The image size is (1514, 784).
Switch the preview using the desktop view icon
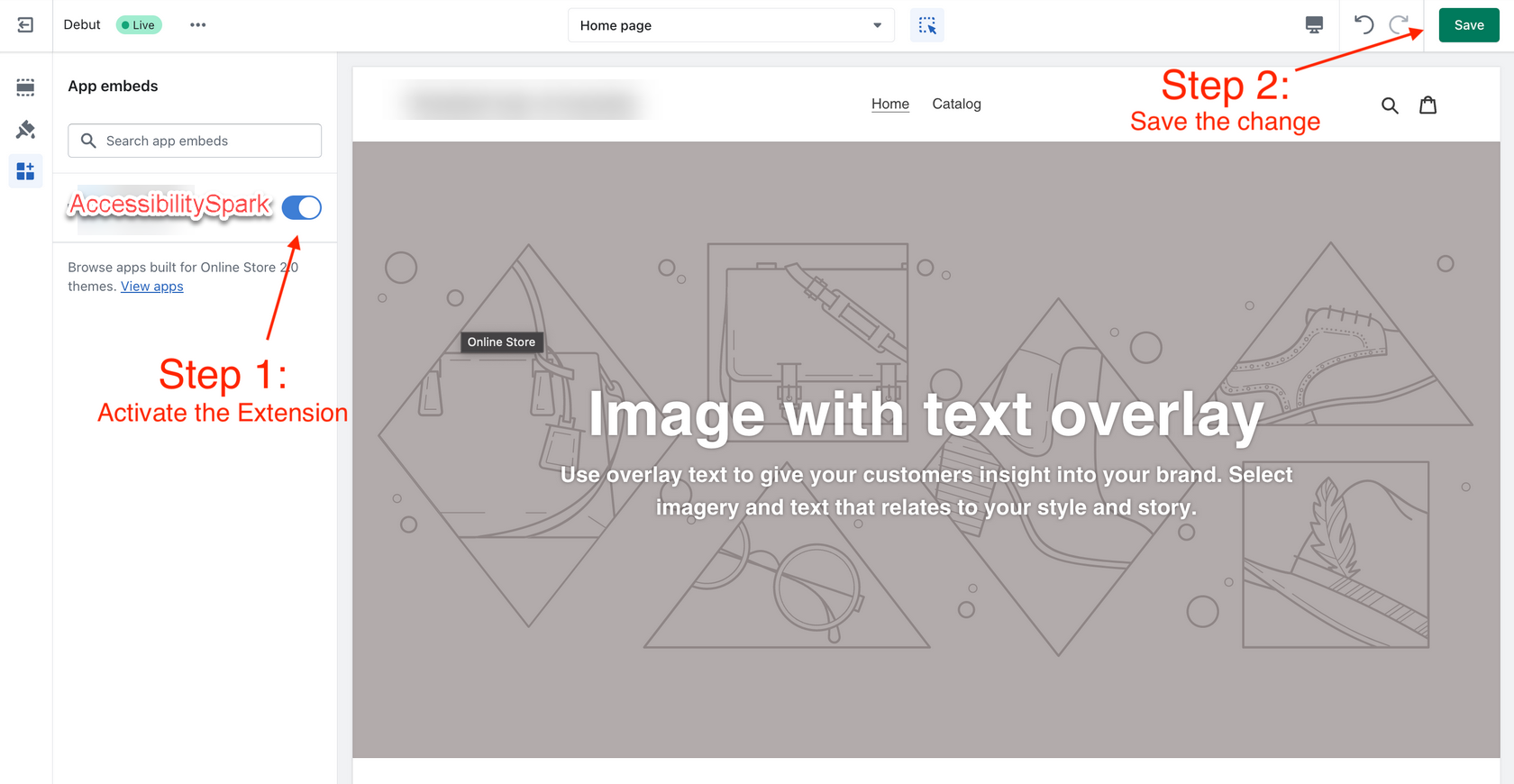(x=1314, y=25)
